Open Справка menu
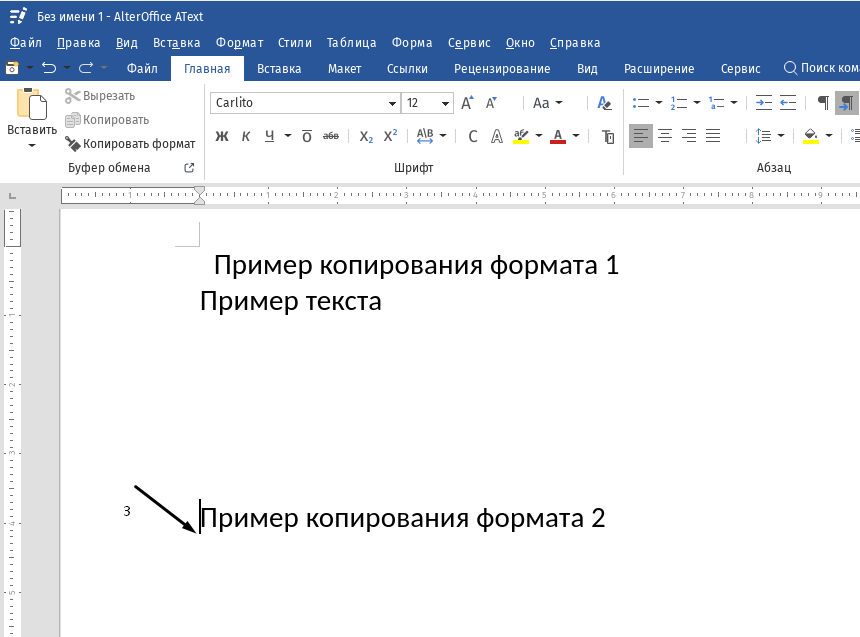 [x=575, y=43]
